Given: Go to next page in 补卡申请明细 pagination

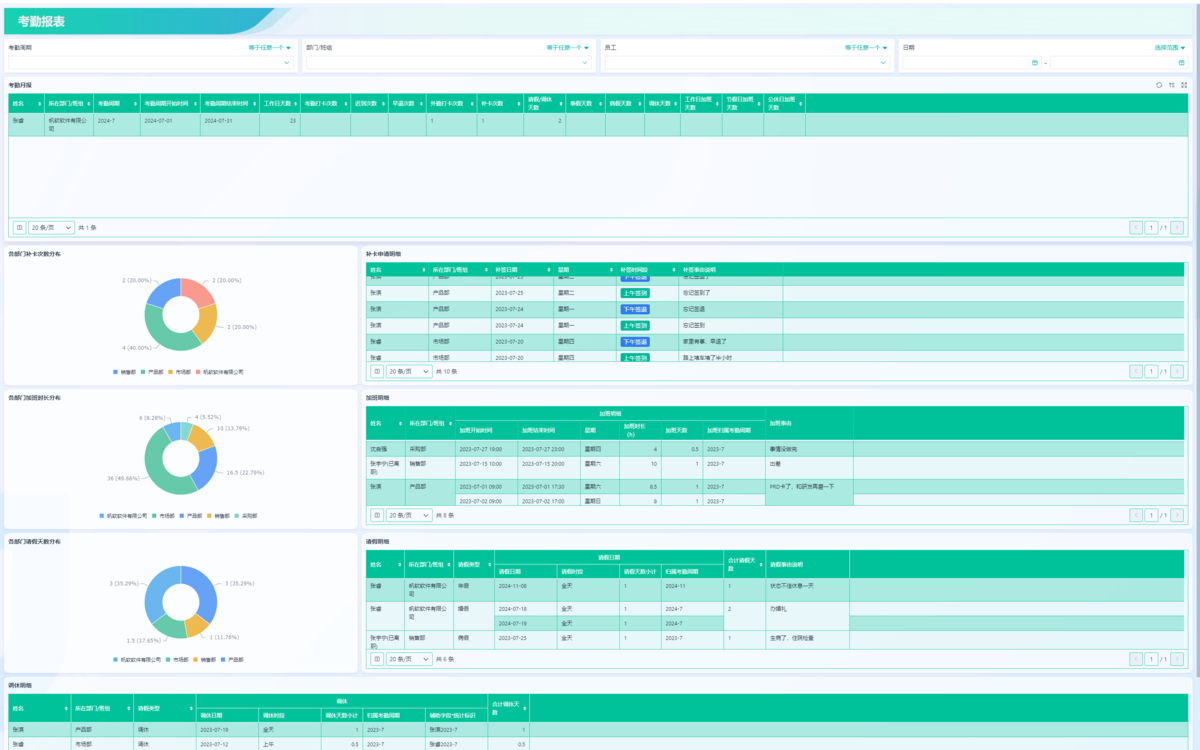Looking at the screenshot, I should [1177, 371].
